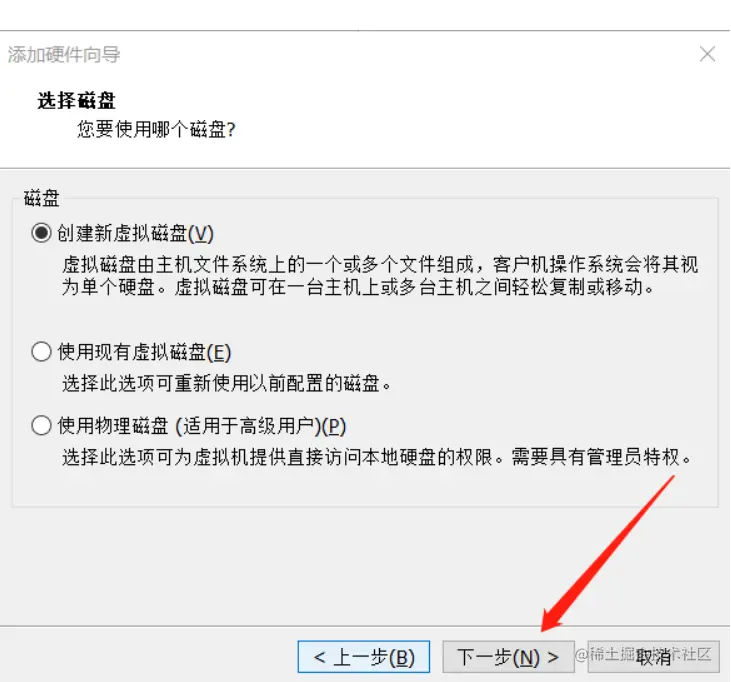
Task: Click the 您要使用哪个磁盘? subtitle text
Action: (156, 129)
